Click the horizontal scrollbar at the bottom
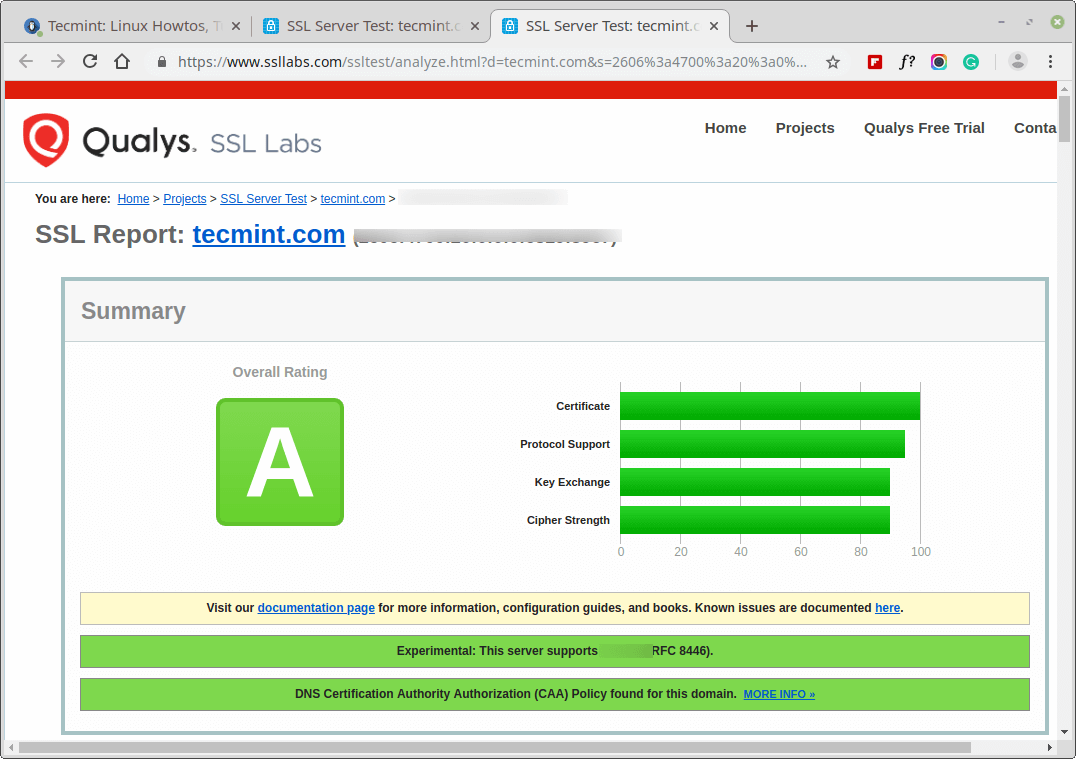 click(x=494, y=747)
